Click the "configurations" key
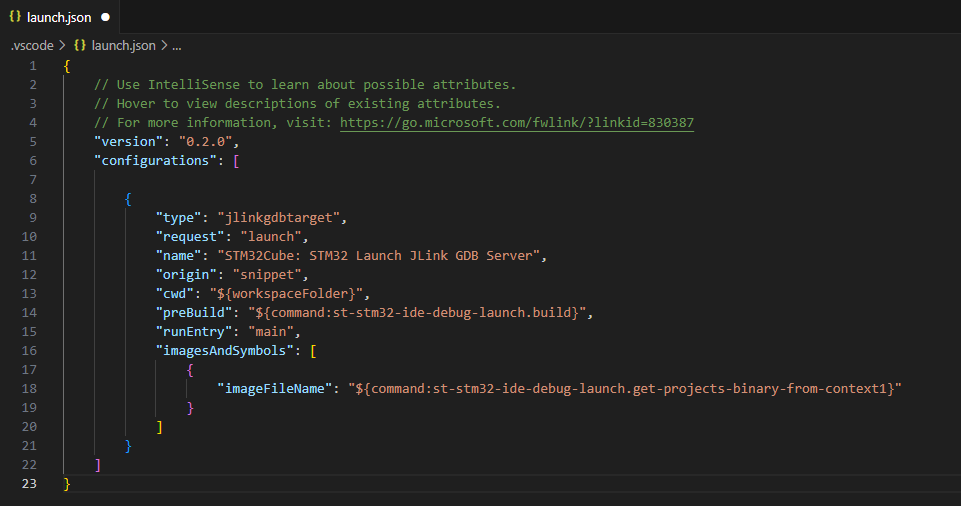The image size is (961, 506). pos(155,160)
